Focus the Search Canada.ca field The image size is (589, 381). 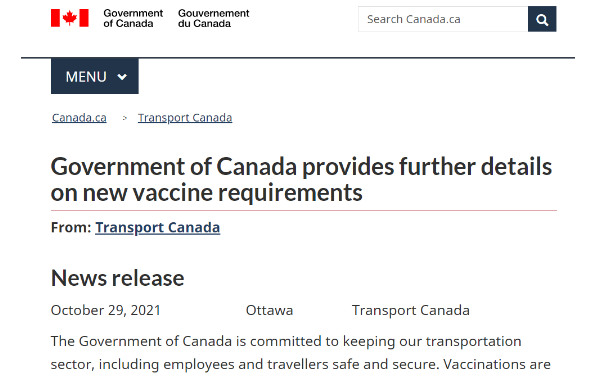click(x=443, y=19)
